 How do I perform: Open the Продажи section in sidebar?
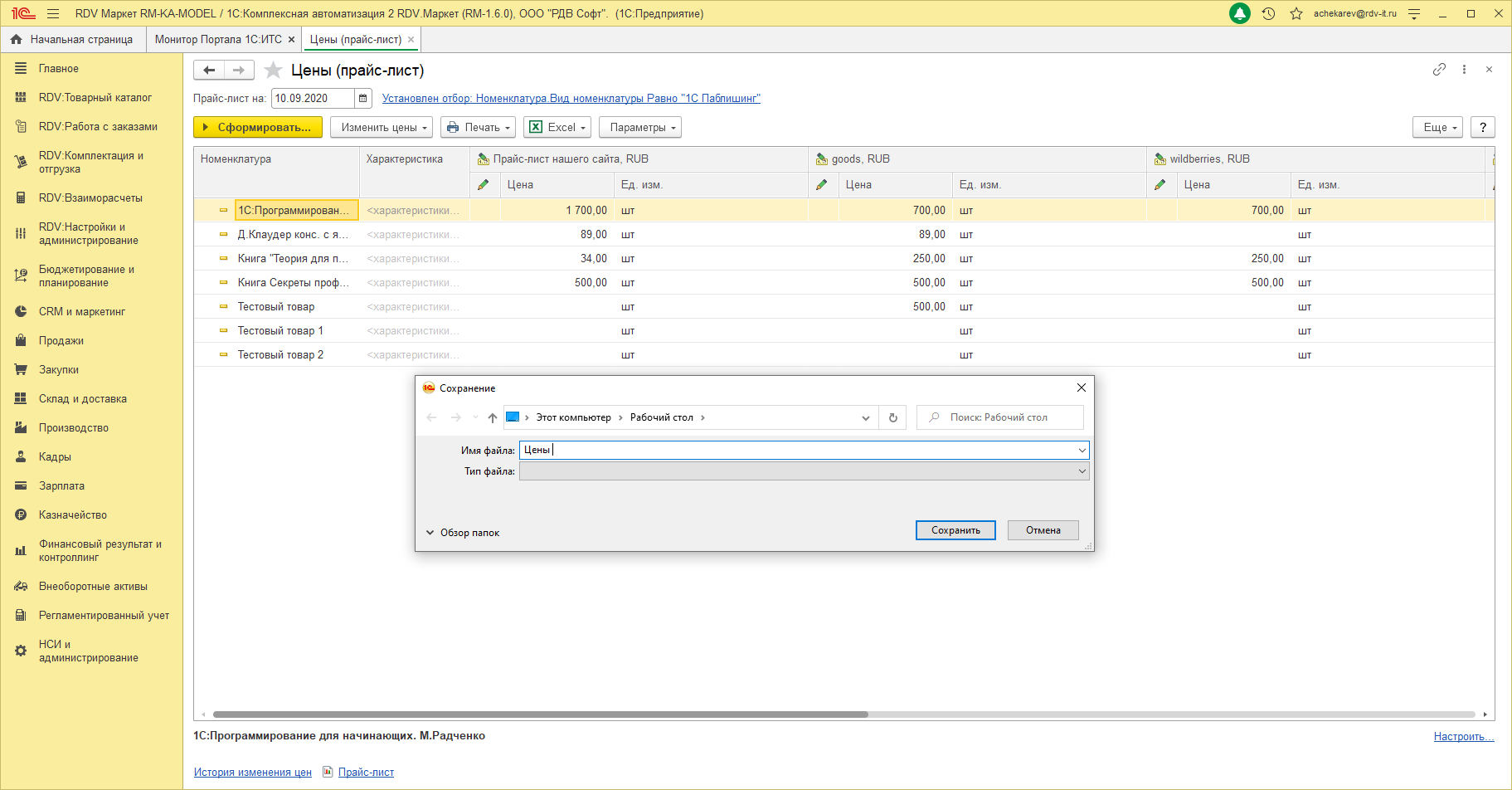point(61,341)
